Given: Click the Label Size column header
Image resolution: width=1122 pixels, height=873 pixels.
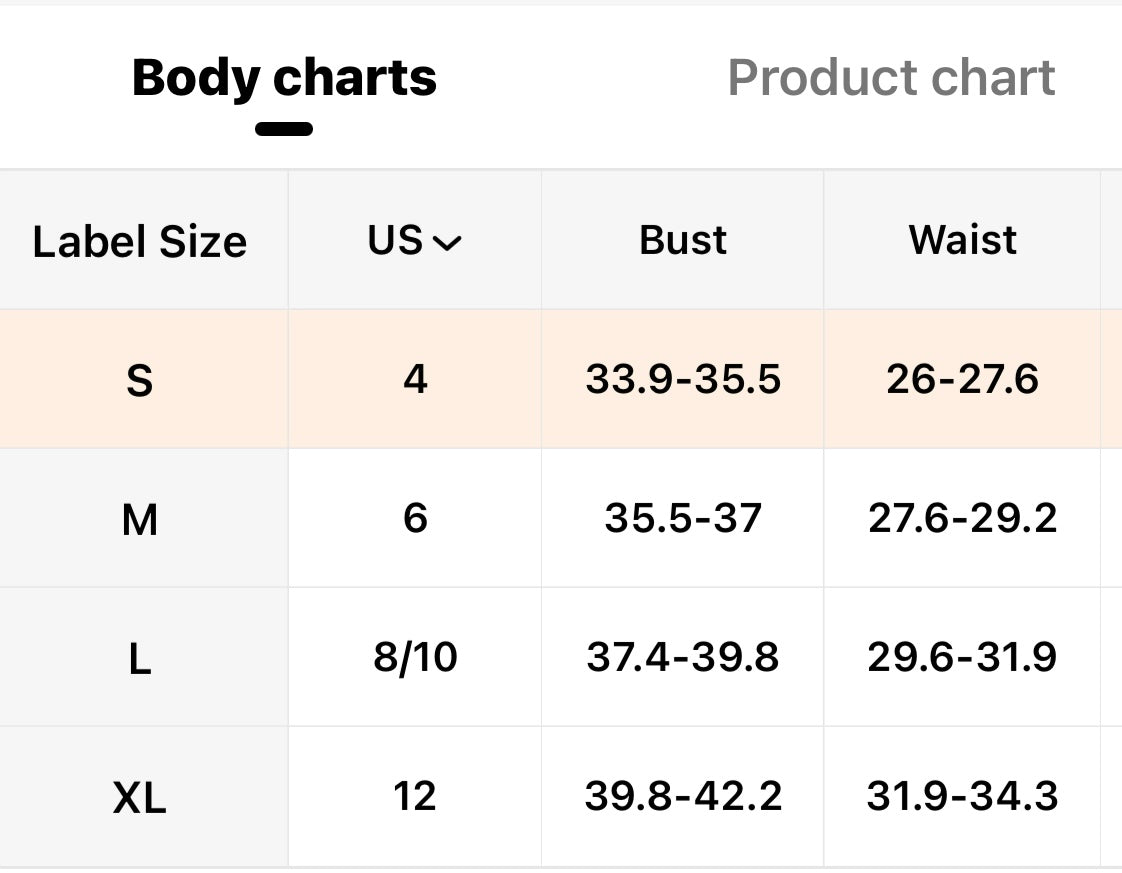Looking at the screenshot, I should 140,241.
